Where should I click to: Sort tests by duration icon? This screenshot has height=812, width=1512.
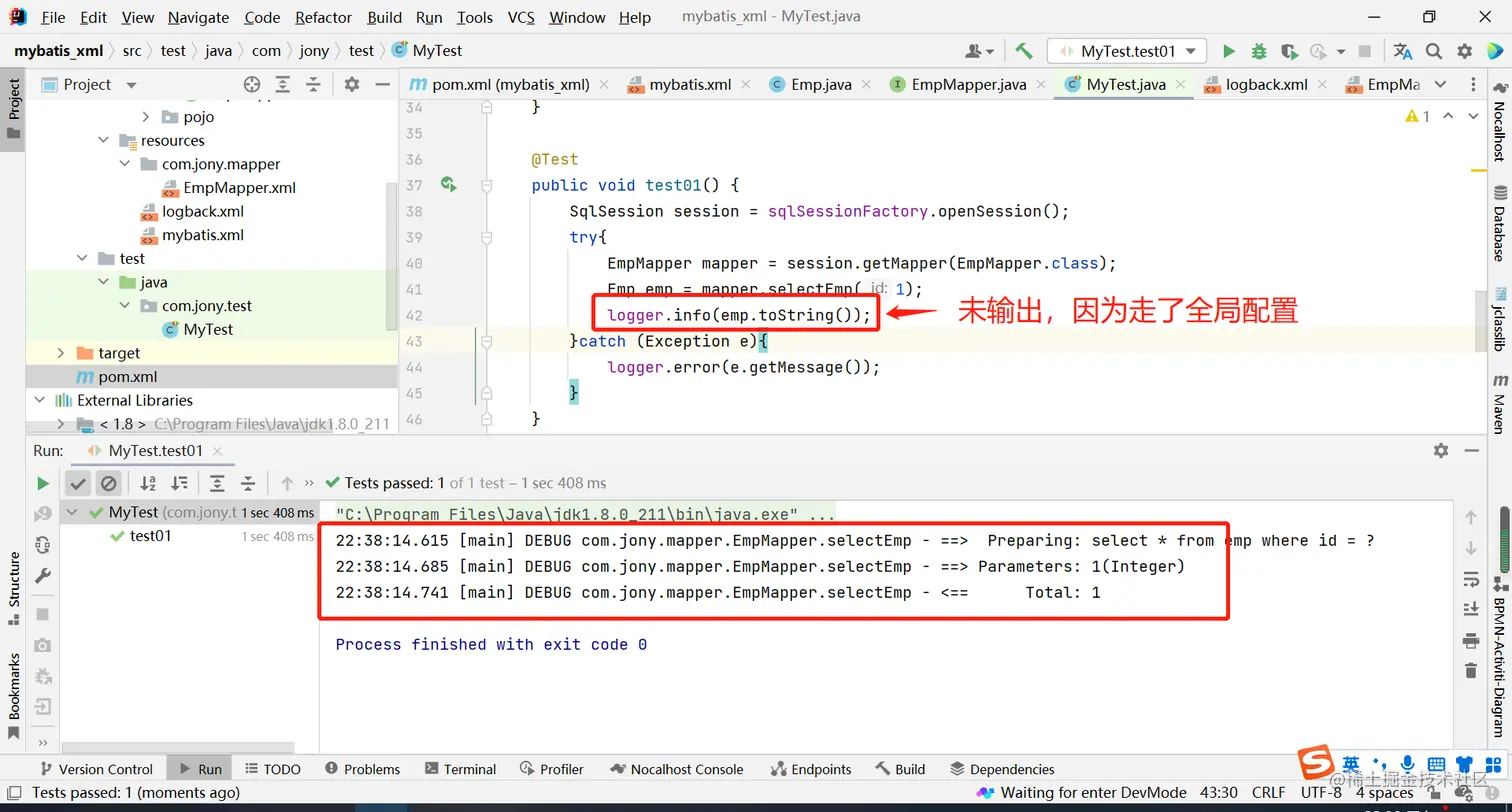[179, 484]
